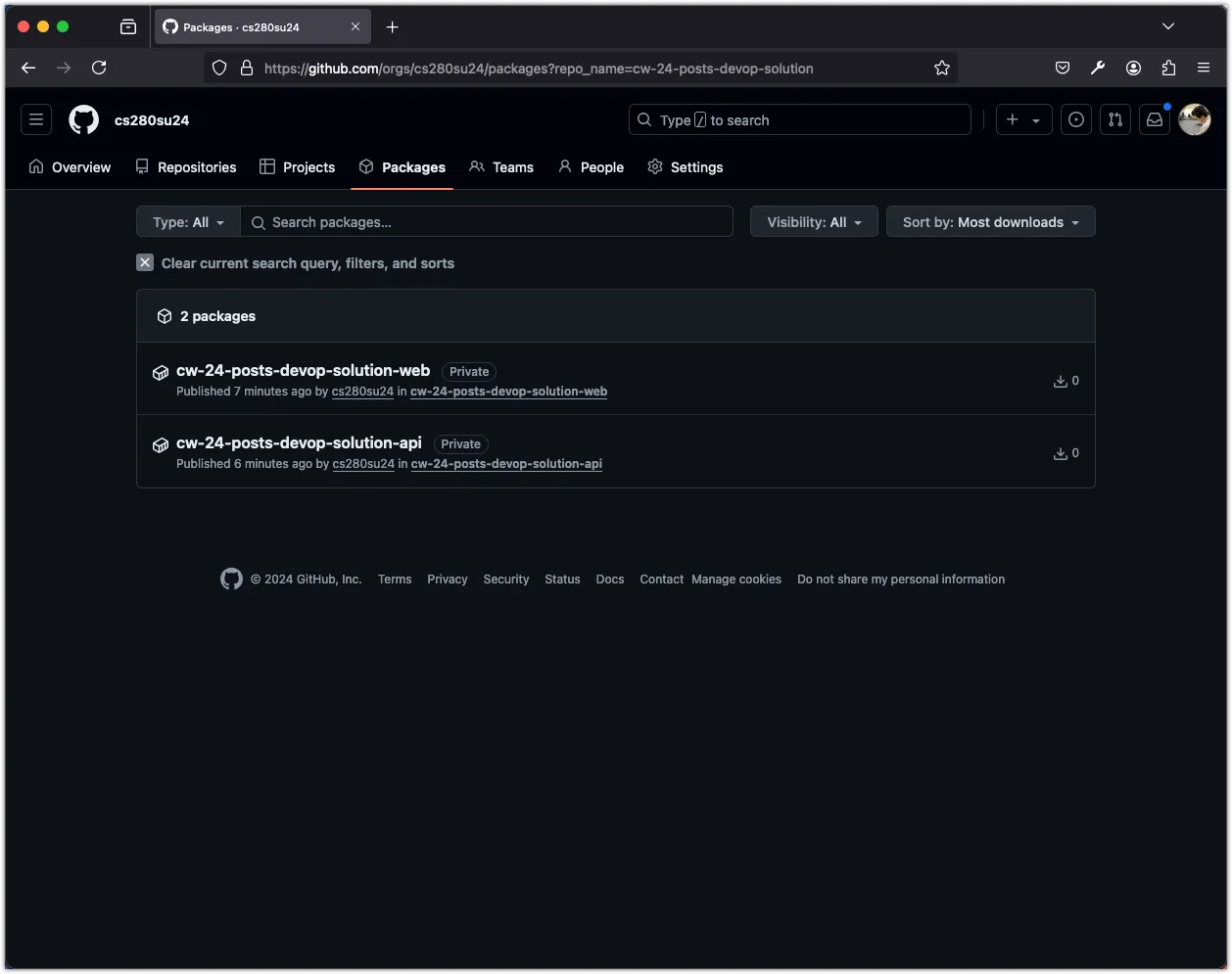Viewport: 1232px width, 974px height.
Task: Go to the Overview tab
Action: click(x=70, y=167)
